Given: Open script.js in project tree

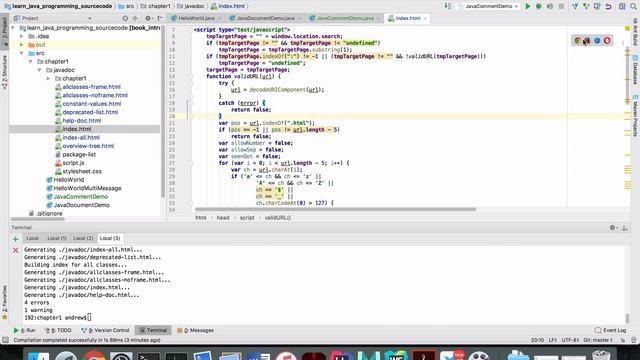Looking at the screenshot, I should [x=73, y=163].
